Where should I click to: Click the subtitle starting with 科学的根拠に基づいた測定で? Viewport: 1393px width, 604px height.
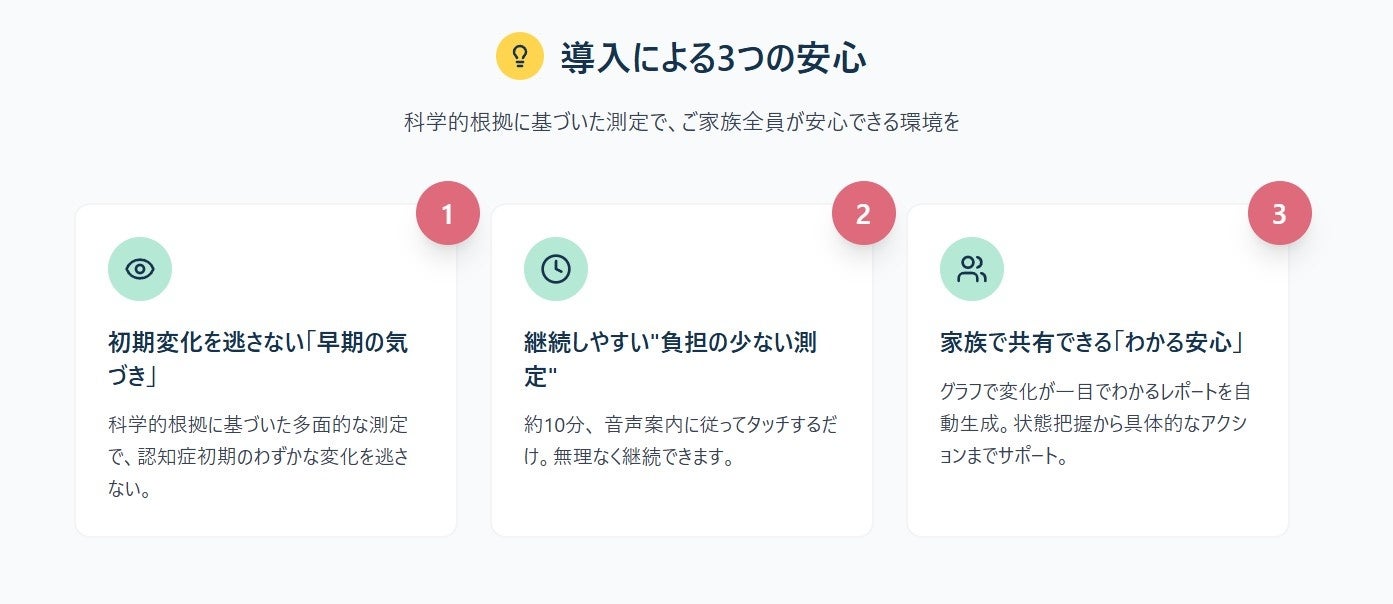click(x=682, y=123)
